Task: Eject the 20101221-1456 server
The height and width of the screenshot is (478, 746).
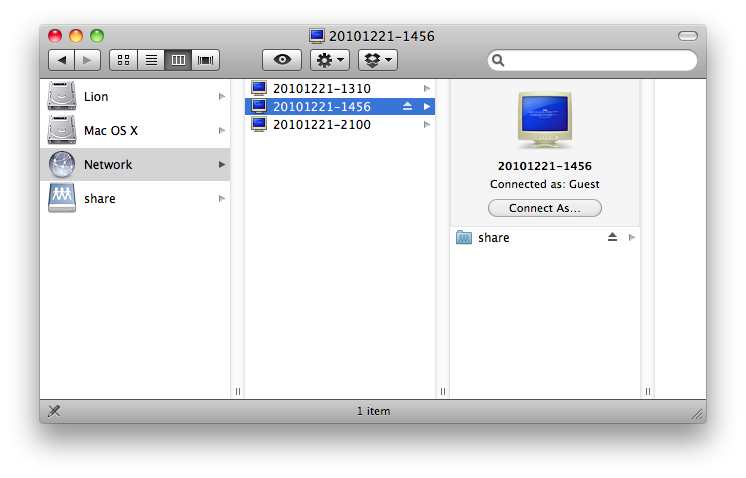Action: (x=407, y=107)
